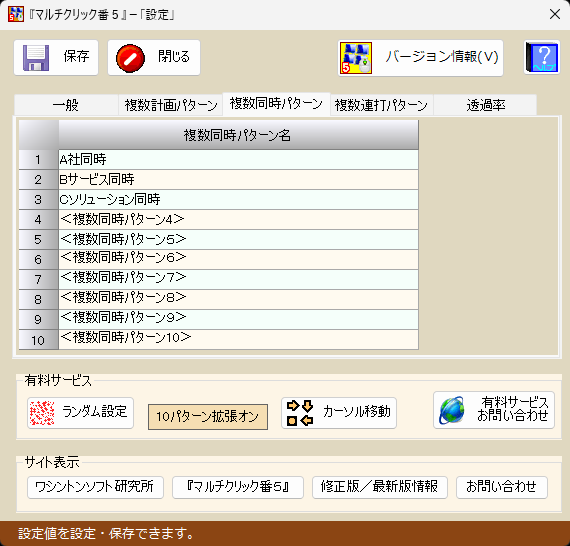Open the blue help book icon

(542, 57)
